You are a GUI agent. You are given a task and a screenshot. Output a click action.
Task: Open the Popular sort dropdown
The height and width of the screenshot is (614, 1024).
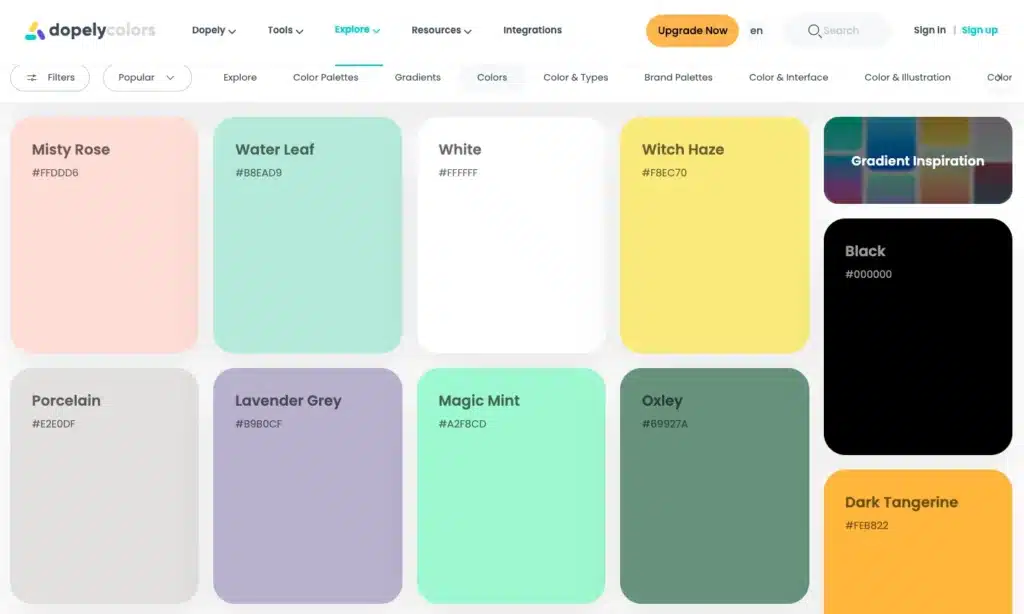tap(147, 78)
